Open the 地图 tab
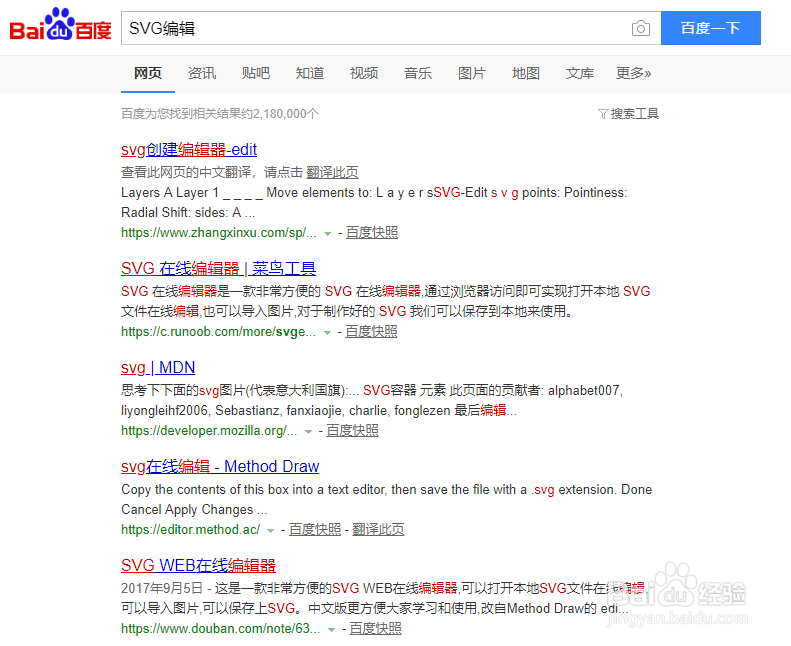The width and height of the screenshot is (791, 646). point(526,74)
